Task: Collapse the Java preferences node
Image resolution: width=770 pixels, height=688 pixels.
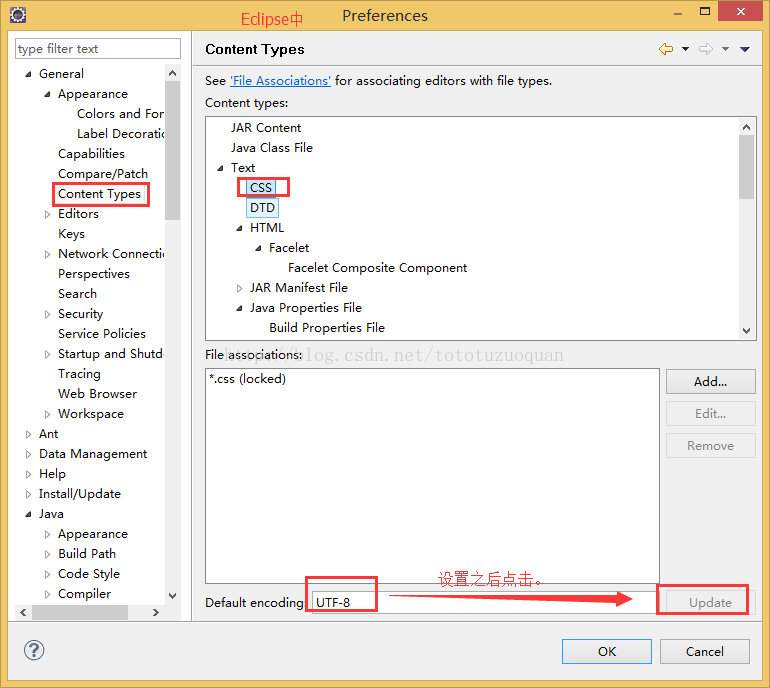Action: click(28, 514)
